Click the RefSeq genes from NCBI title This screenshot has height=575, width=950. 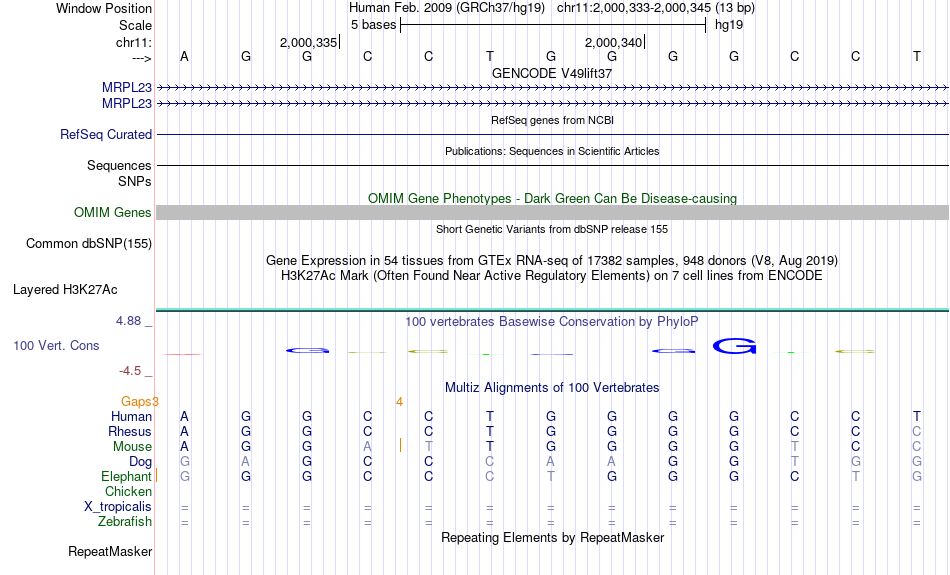[x=552, y=120]
